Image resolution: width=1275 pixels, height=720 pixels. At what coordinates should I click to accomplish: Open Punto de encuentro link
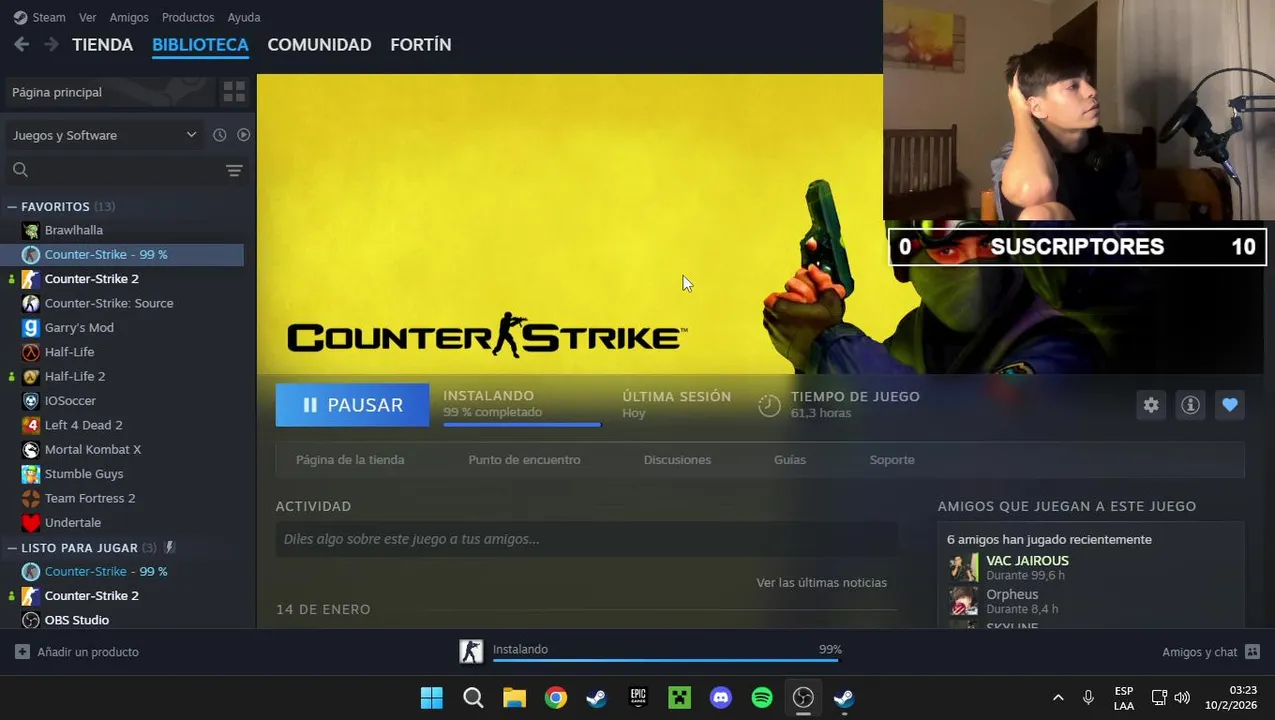(x=524, y=460)
